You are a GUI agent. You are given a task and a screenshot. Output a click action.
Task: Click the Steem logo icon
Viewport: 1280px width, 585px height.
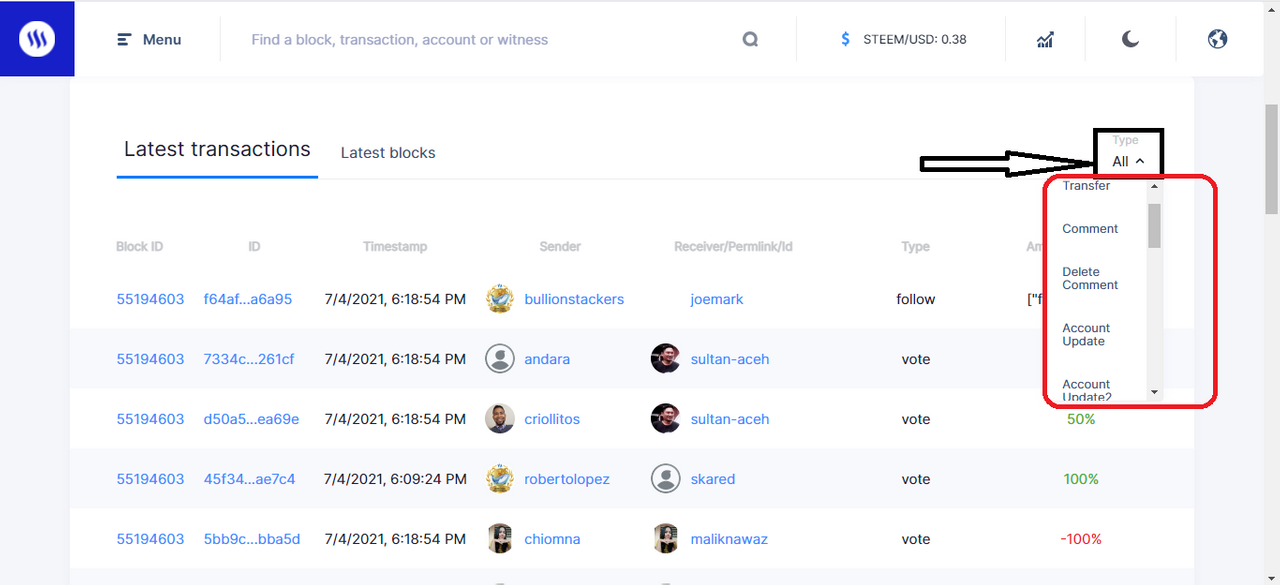[x=37, y=39]
